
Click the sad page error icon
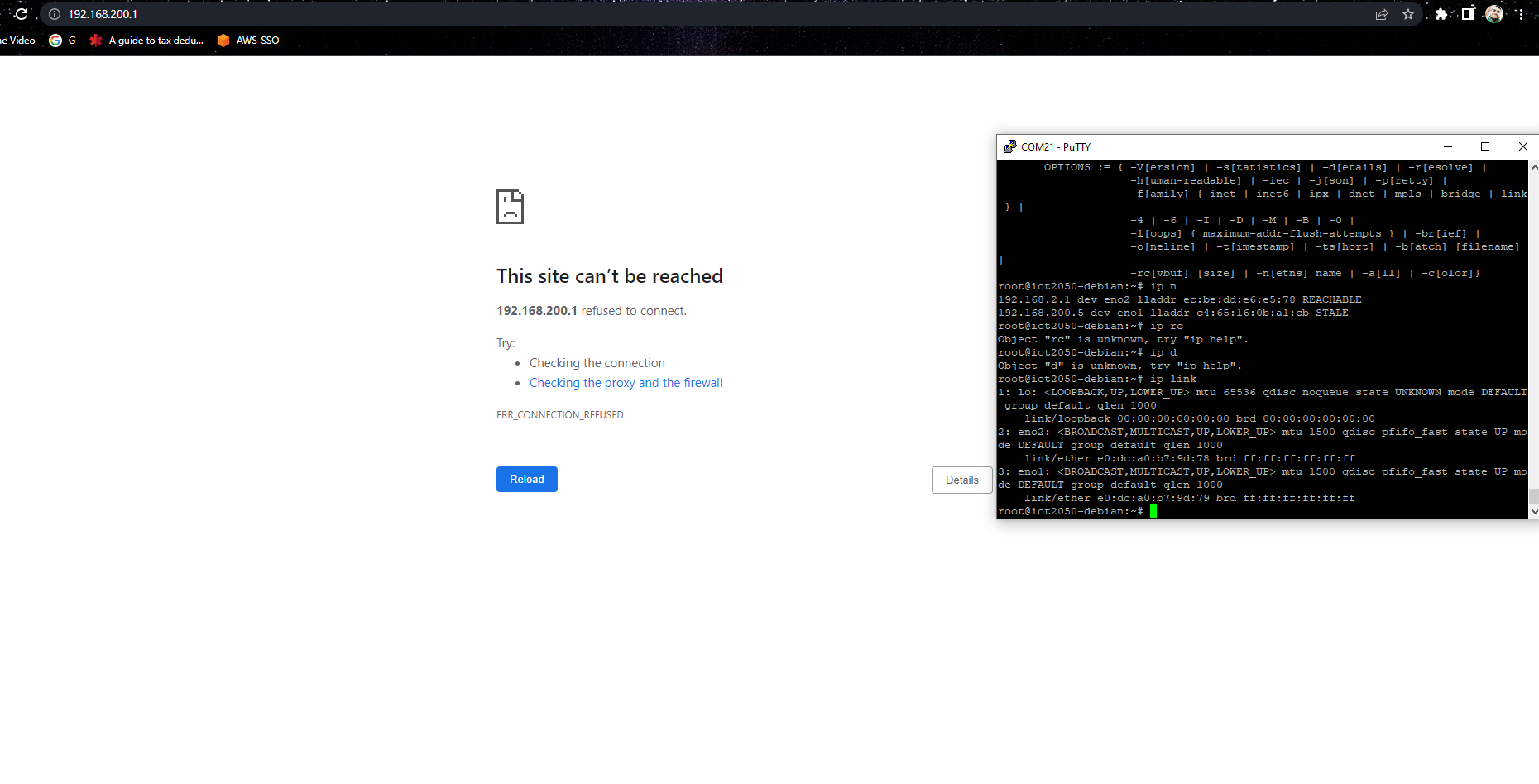(x=510, y=207)
